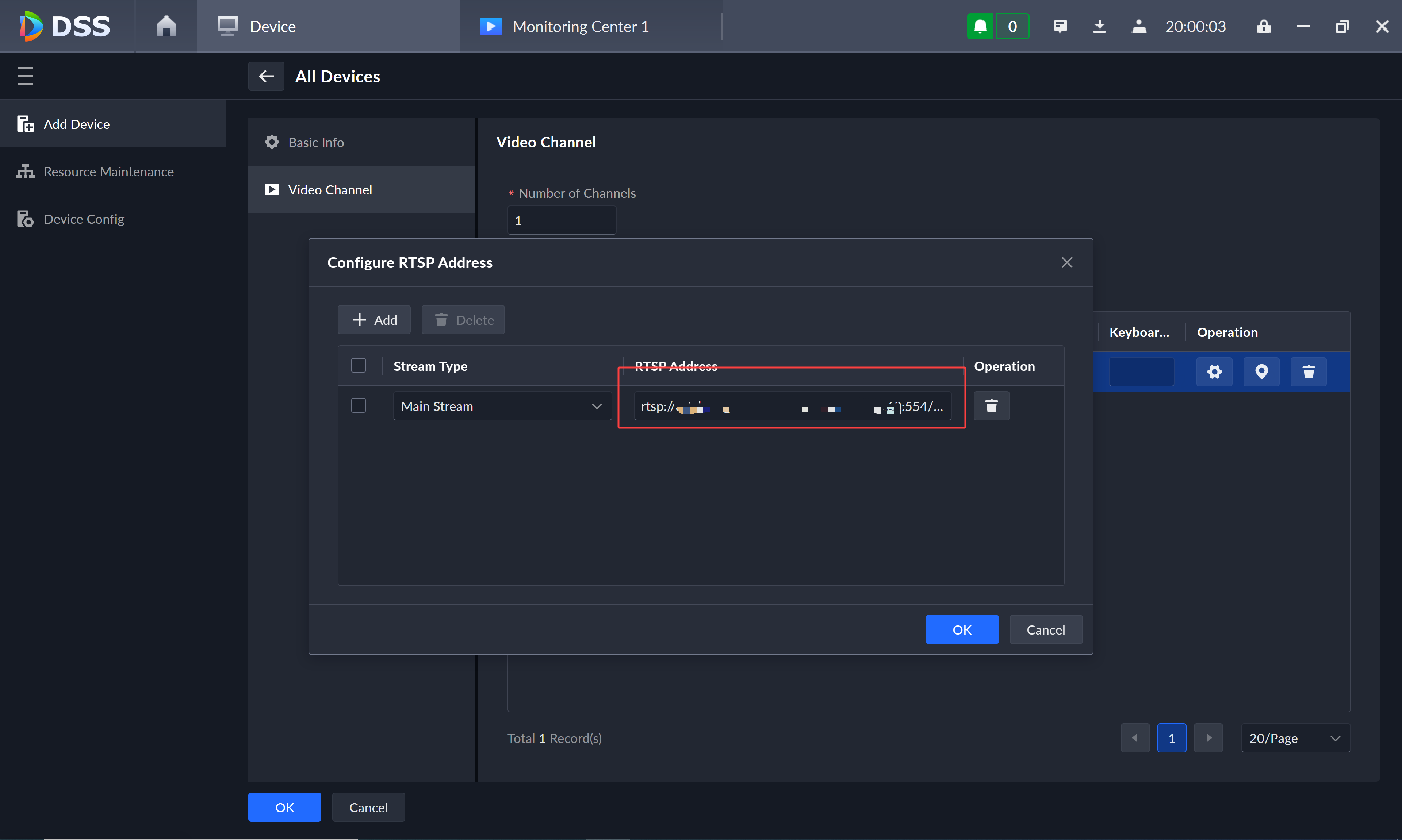The height and width of the screenshot is (840, 1402).
Task: Click the RTSP address input field
Action: point(793,406)
